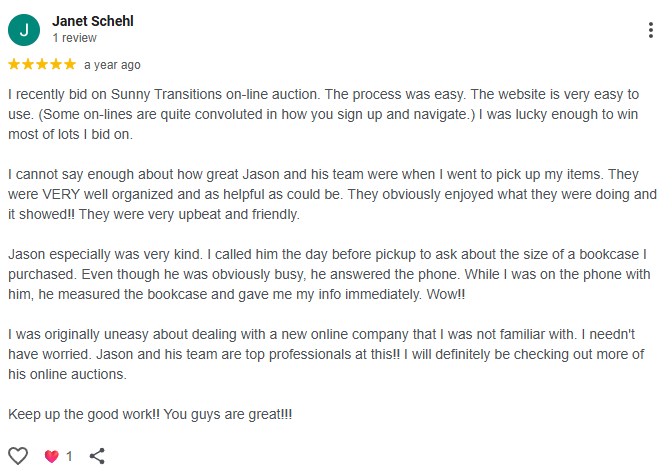Open Janet Schehl's profile name link
Screen dimensions: 669x475
pyautogui.click(x=93, y=21)
